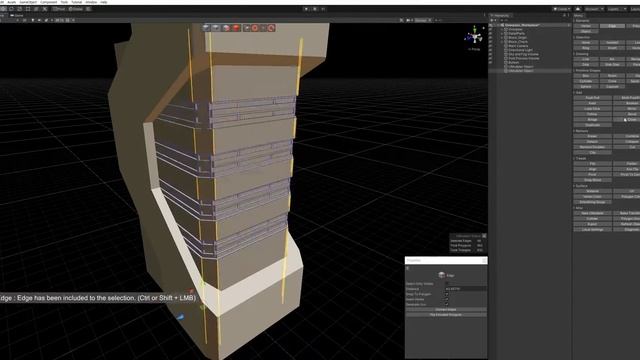Open the Assets menu
Screen dimensions: 640x360
(x=11, y=2)
